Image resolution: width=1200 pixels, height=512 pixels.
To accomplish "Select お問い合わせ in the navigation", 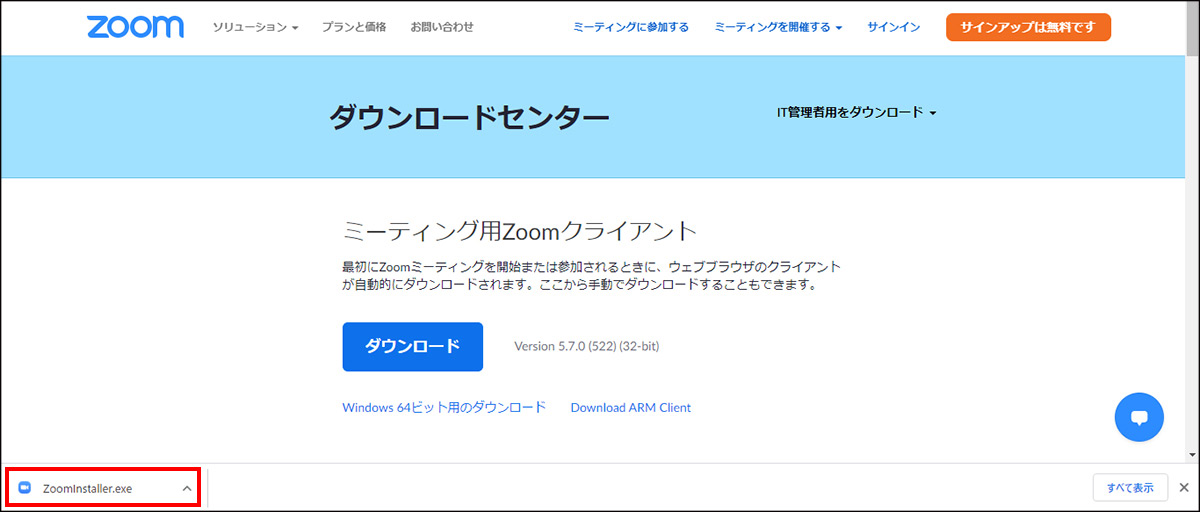I will 442,27.
